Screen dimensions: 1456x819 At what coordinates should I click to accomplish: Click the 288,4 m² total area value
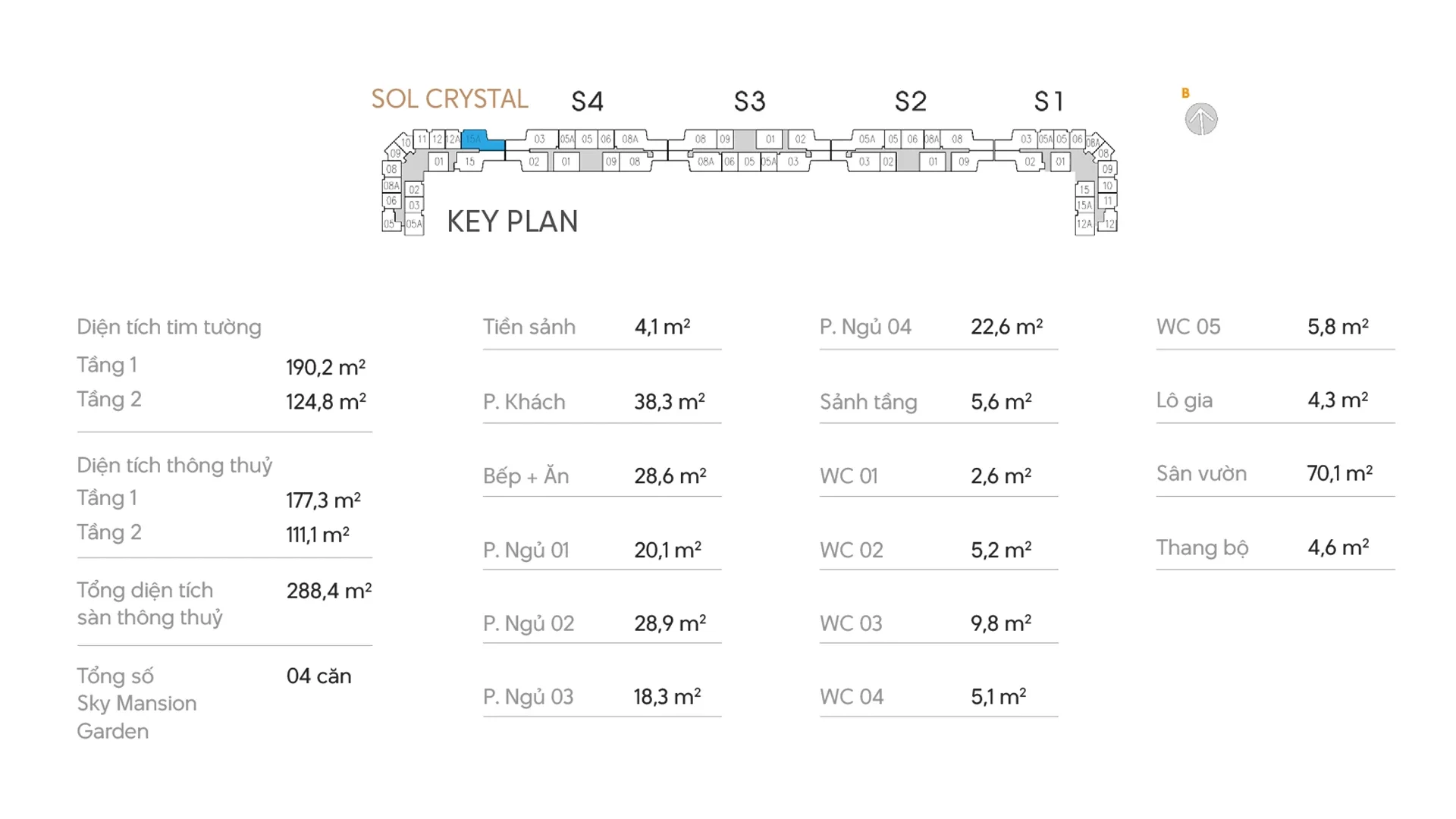(x=328, y=591)
